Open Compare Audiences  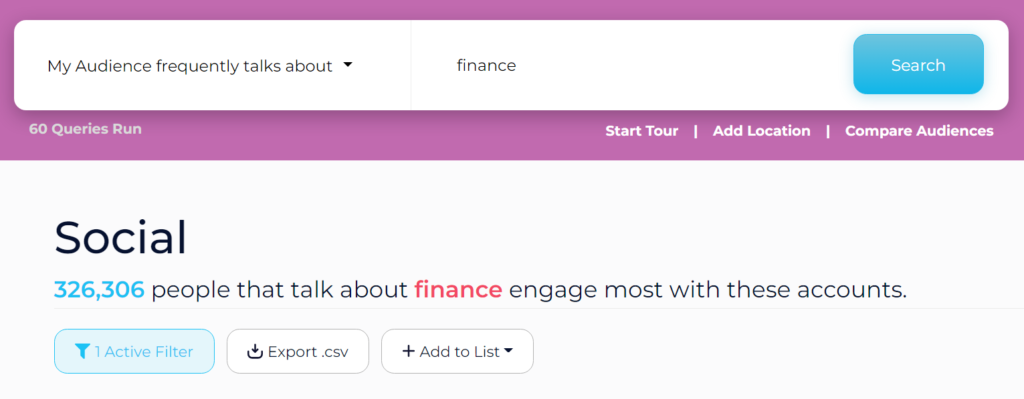coord(919,131)
